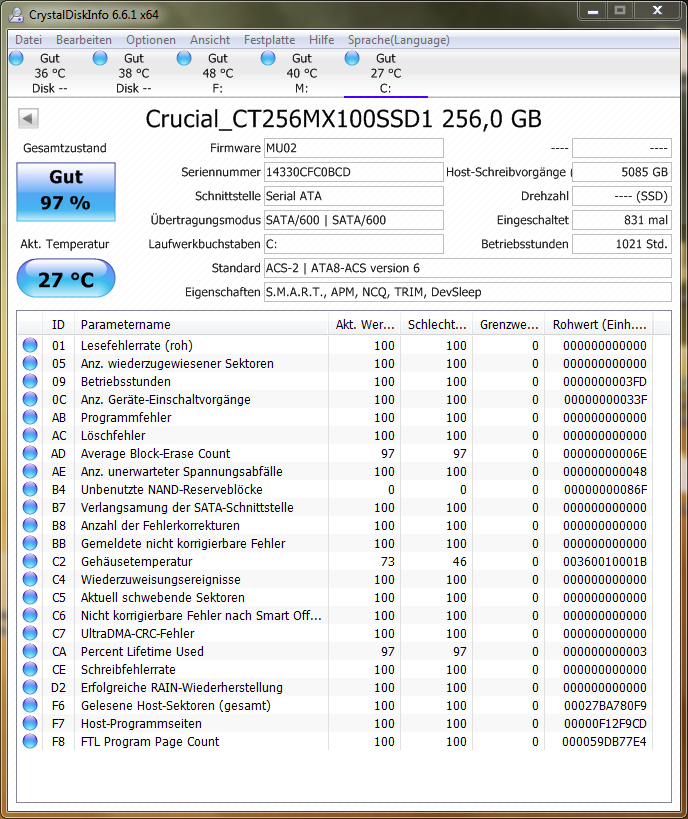Image resolution: width=688 pixels, height=819 pixels.
Task: Switch to drive F: at 48 °C
Action: pyautogui.click(x=218, y=73)
